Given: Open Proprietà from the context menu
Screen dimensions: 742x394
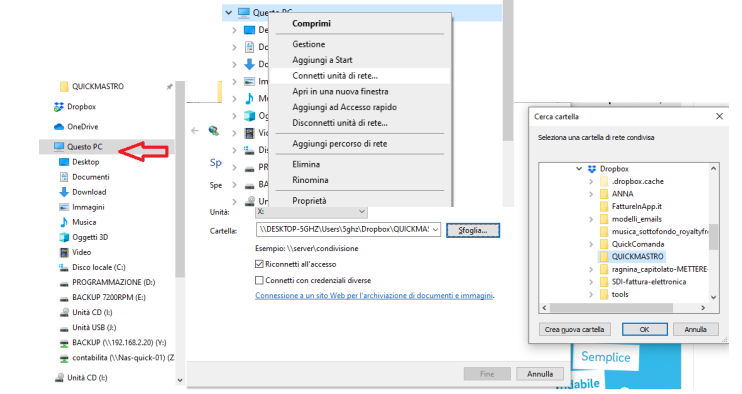Looking at the screenshot, I should (x=360, y=201).
